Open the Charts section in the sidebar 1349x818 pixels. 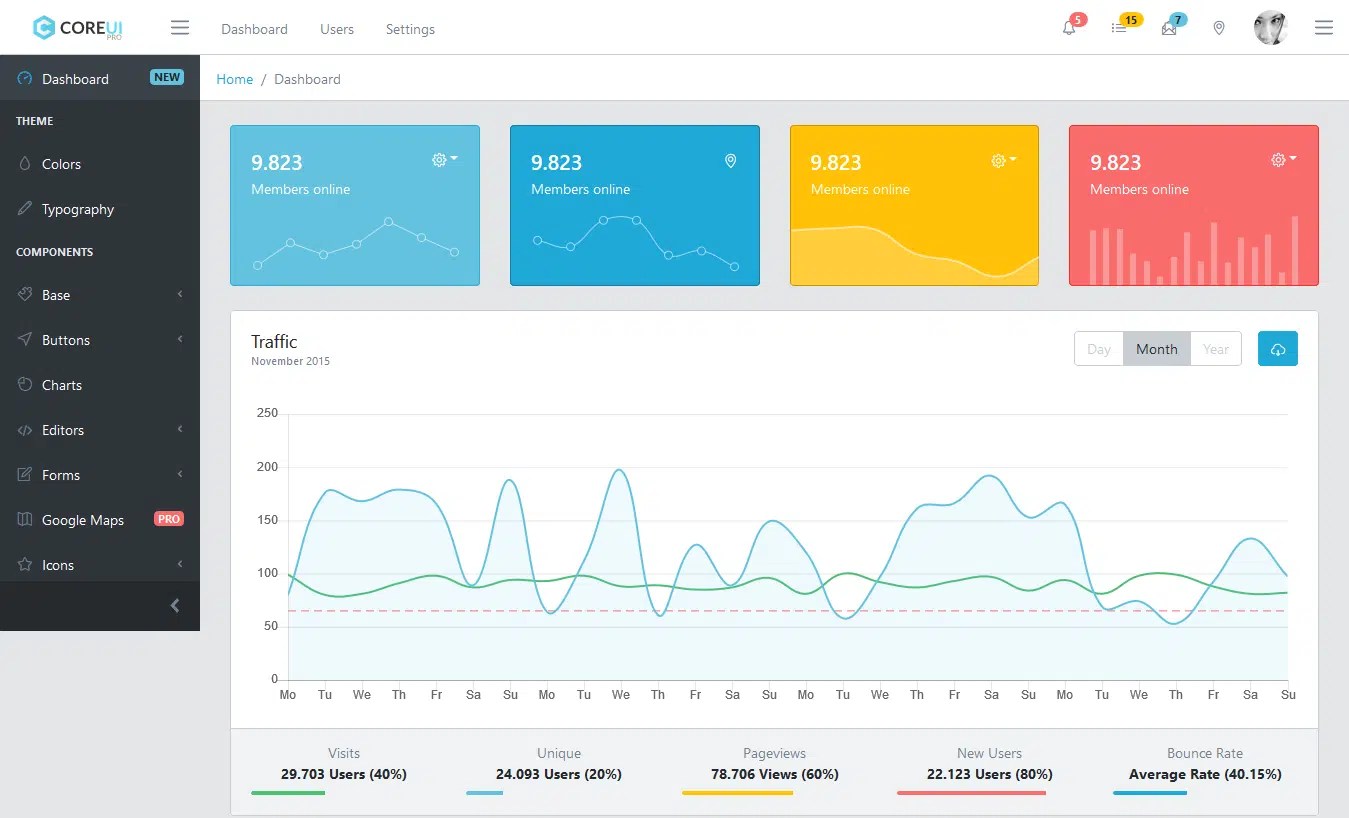(62, 384)
